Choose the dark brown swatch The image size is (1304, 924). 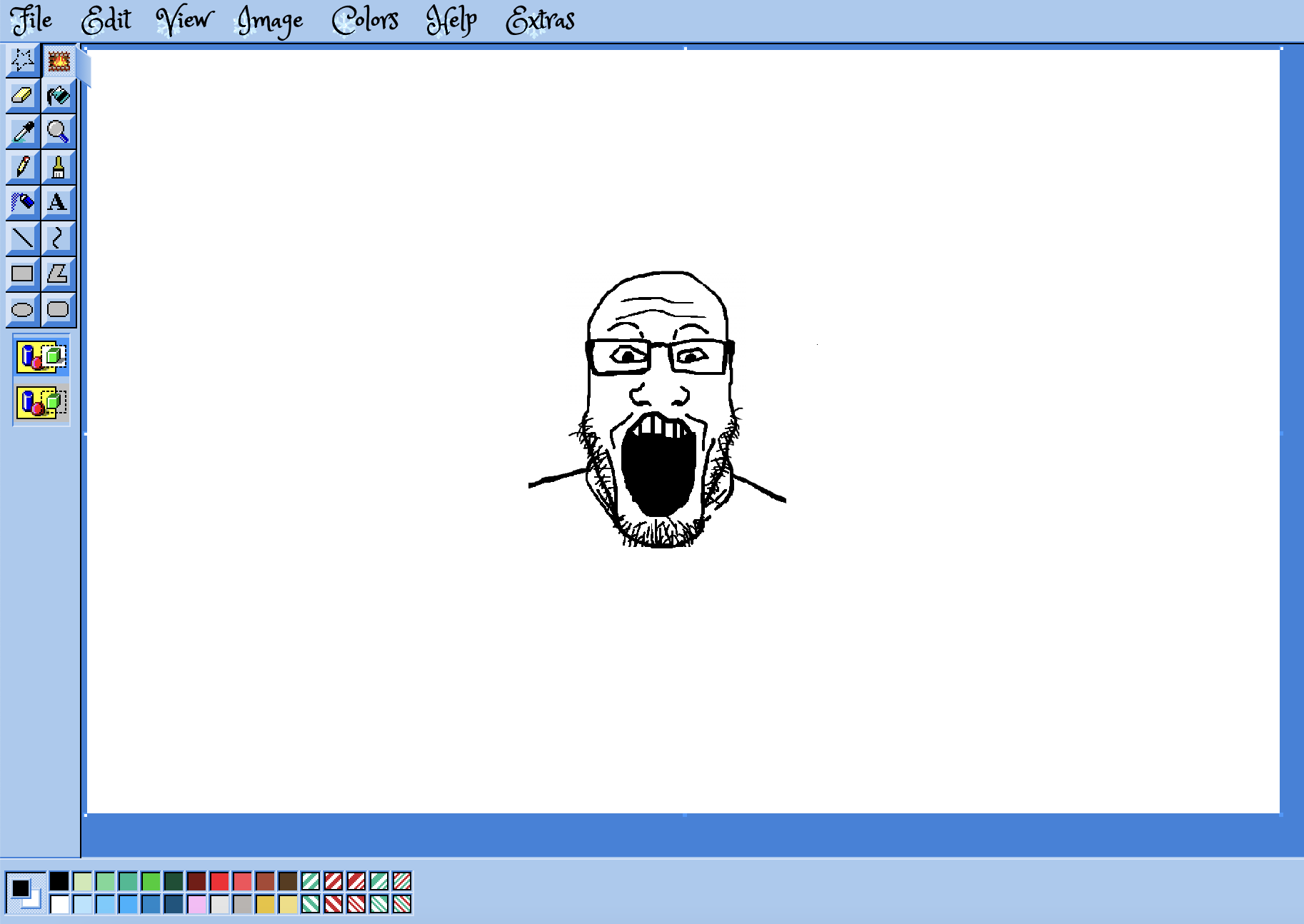288,881
